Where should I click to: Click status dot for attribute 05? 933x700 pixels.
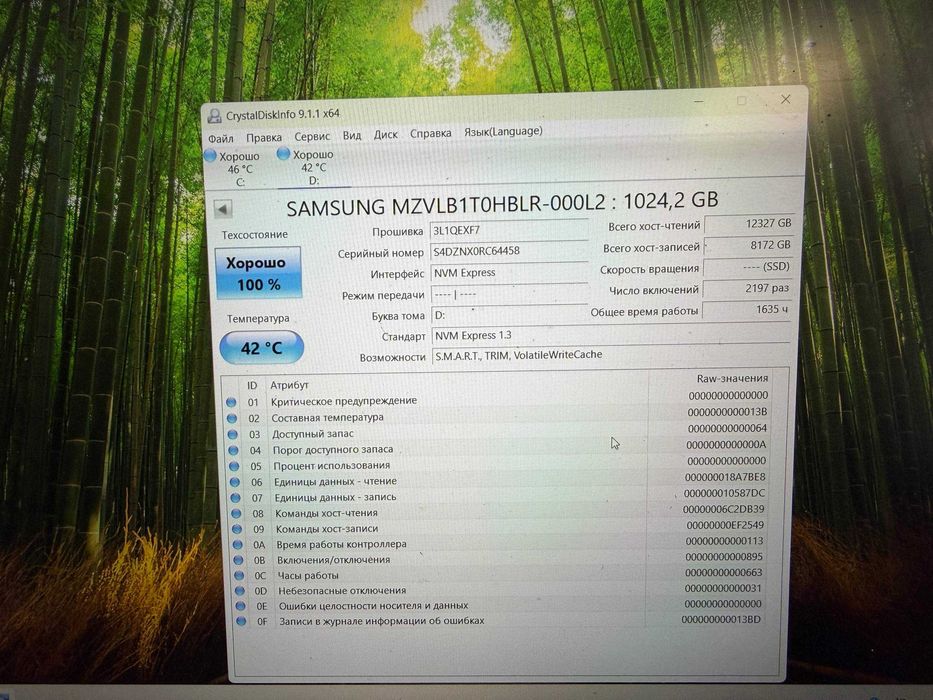coord(234,467)
